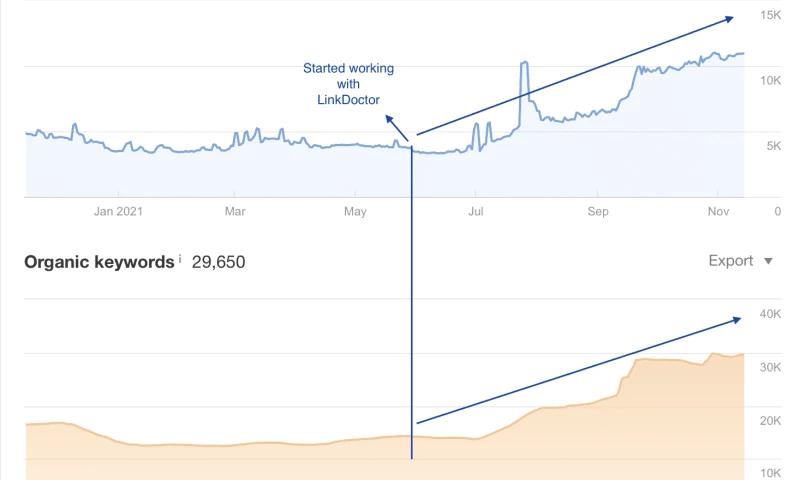Click the Export dropdown arrow triangle
This screenshot has width=800, height=480.
click(x=768, y=261)
